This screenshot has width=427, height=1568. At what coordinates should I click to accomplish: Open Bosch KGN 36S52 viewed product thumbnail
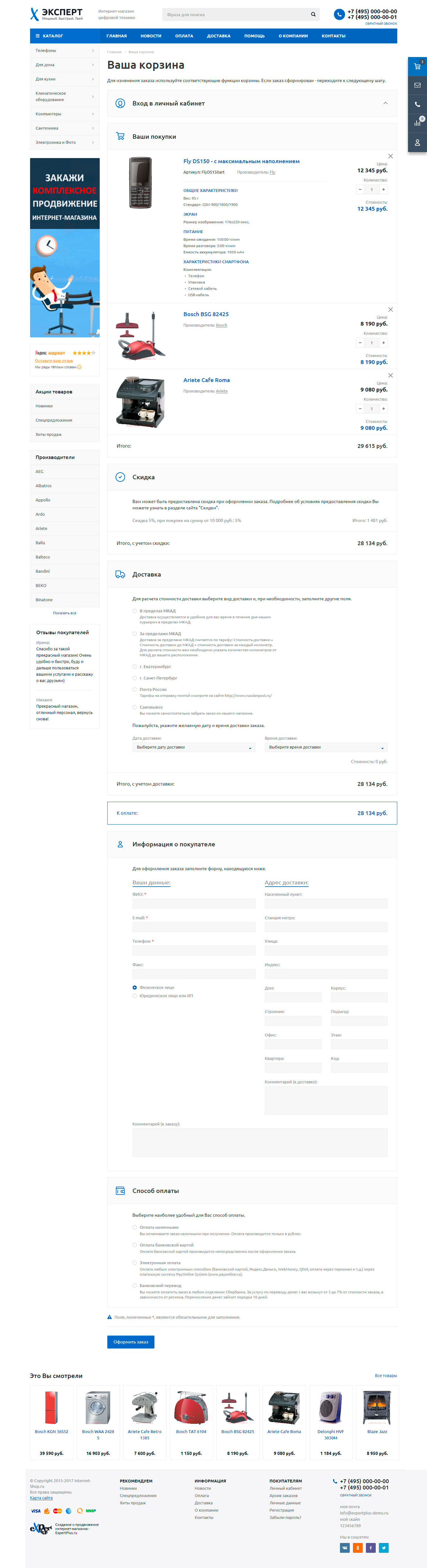(52, 1407)
